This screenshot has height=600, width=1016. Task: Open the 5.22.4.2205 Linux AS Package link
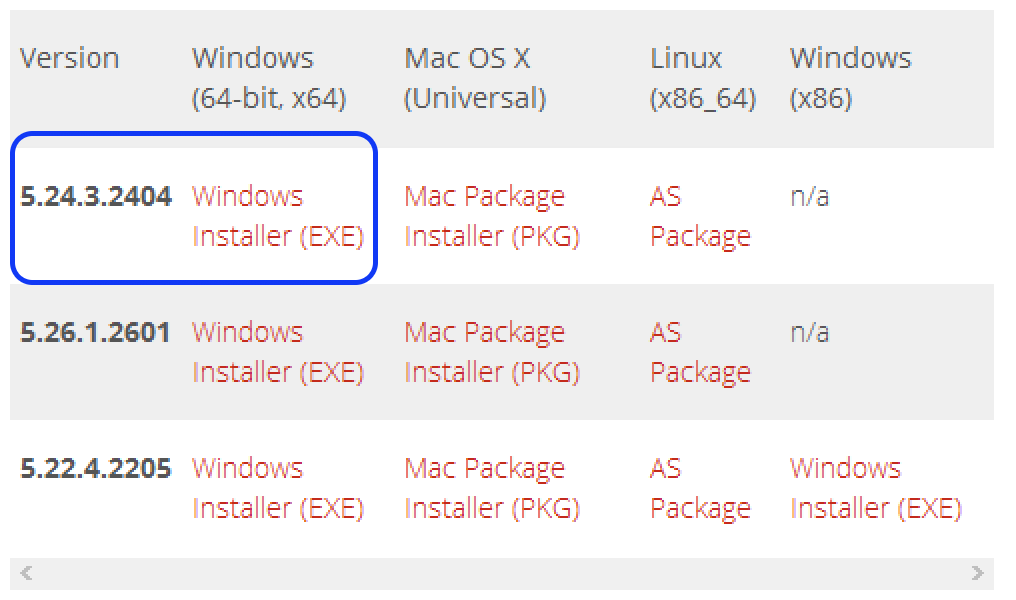[x=699, y=488]
